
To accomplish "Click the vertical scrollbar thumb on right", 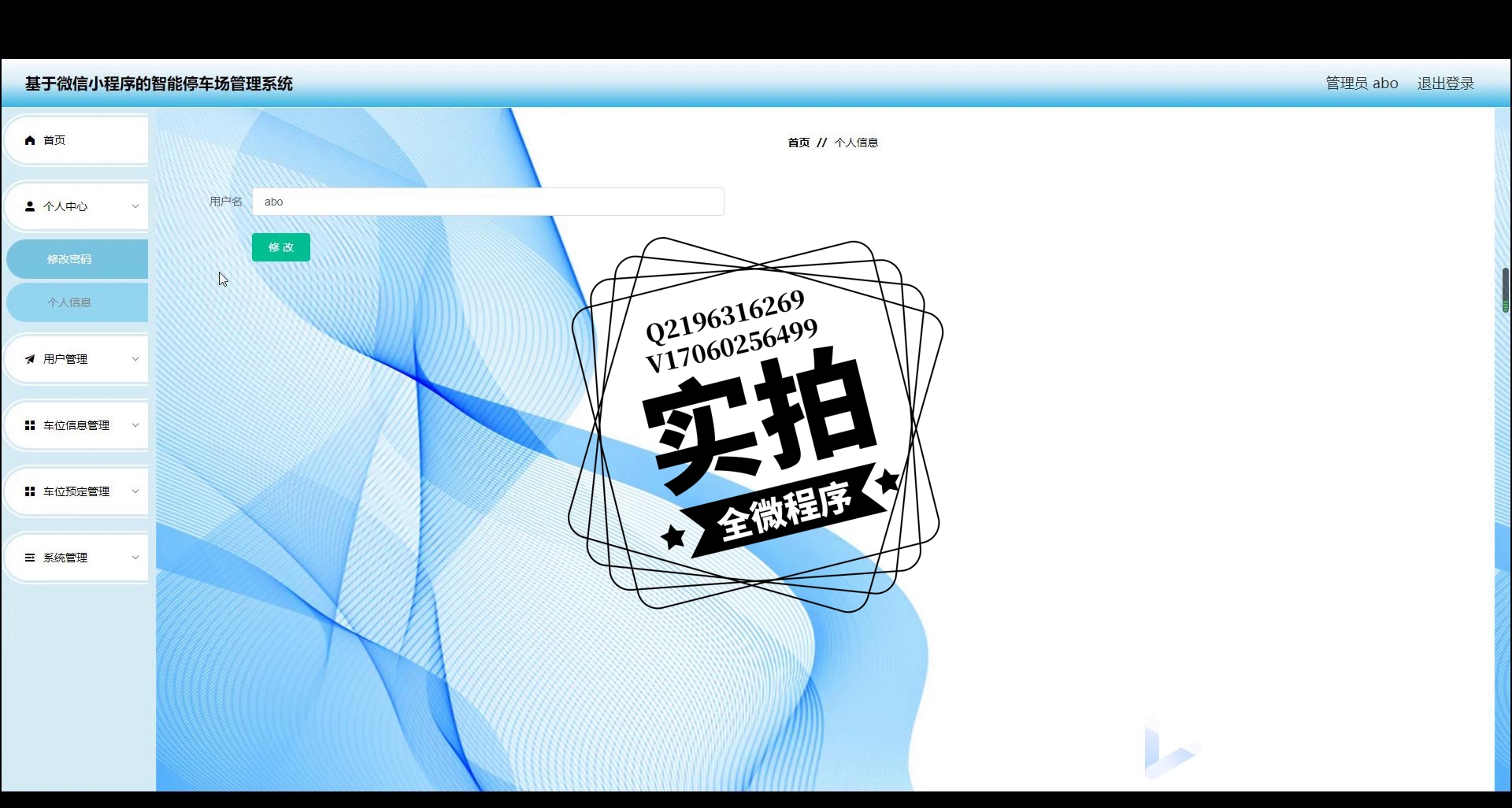I will 1506,290.
